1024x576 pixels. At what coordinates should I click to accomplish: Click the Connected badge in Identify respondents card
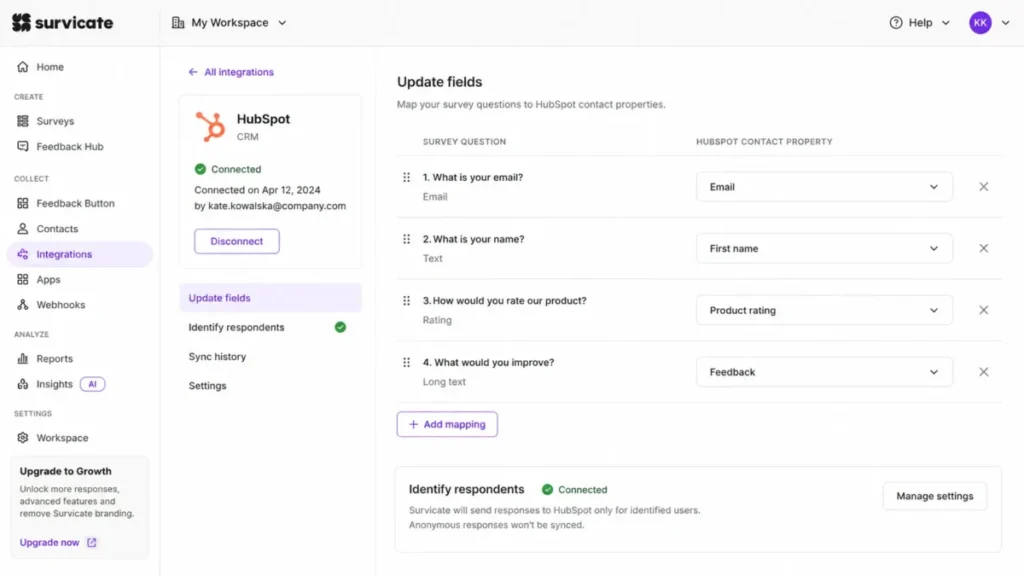(x=575, y=489)
